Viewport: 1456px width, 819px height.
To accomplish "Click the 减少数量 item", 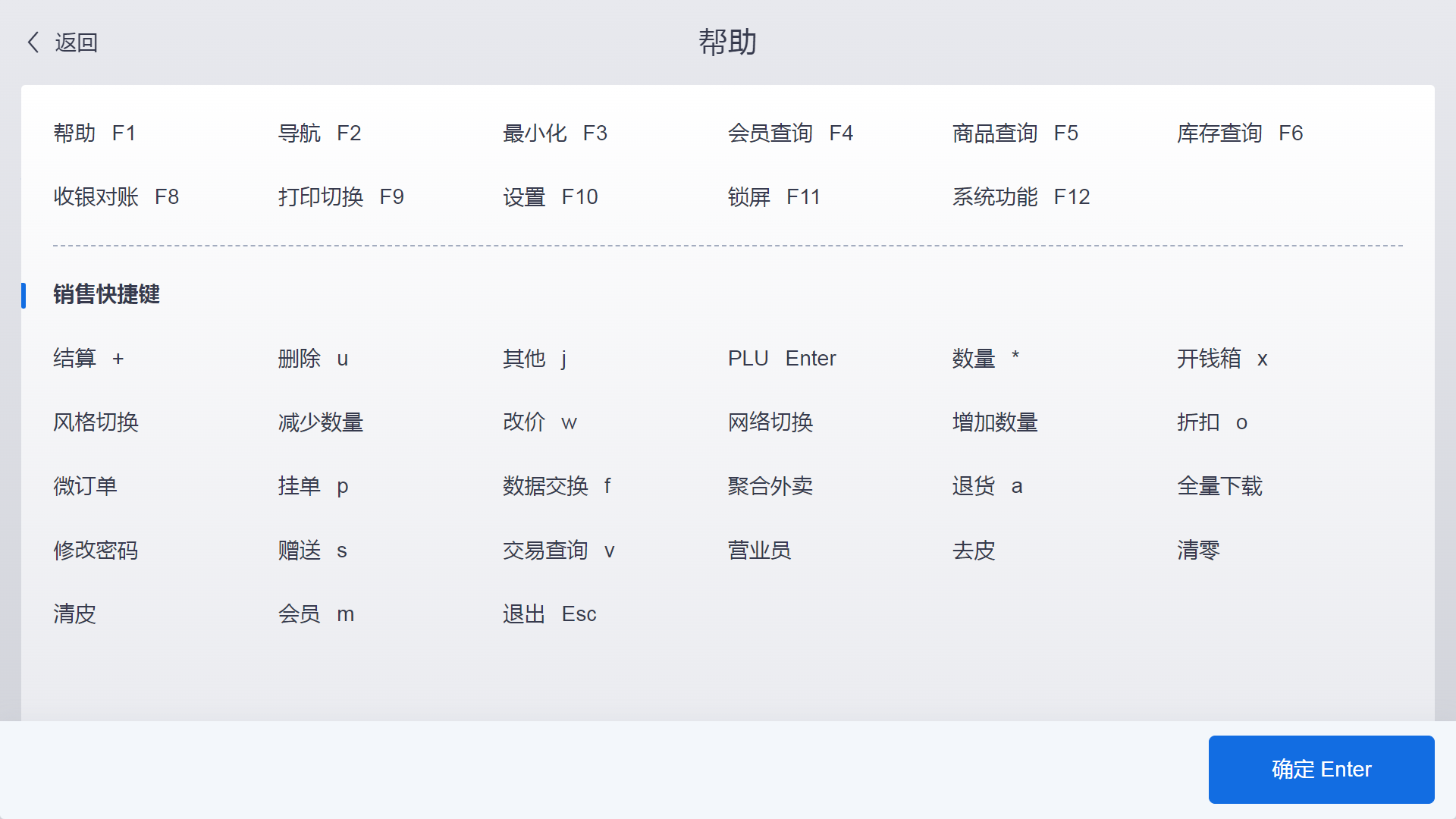I will click(321, 422).
